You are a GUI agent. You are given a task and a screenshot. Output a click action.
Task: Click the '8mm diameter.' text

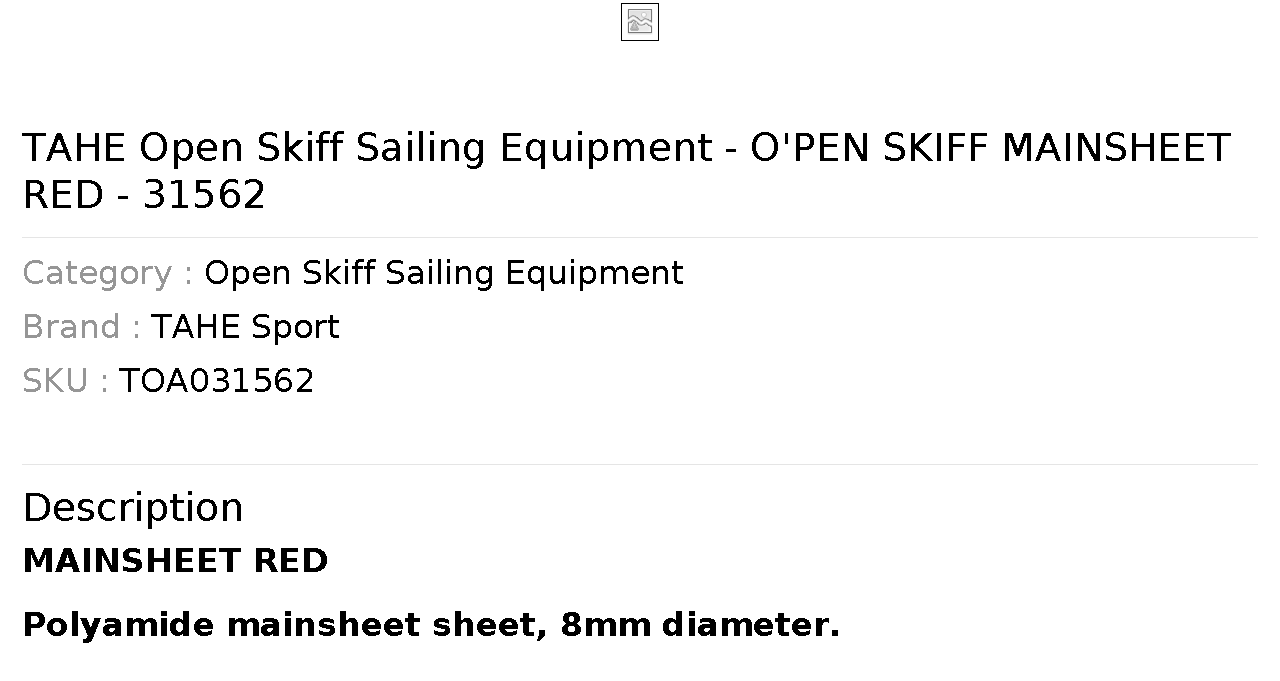point(700,625)
